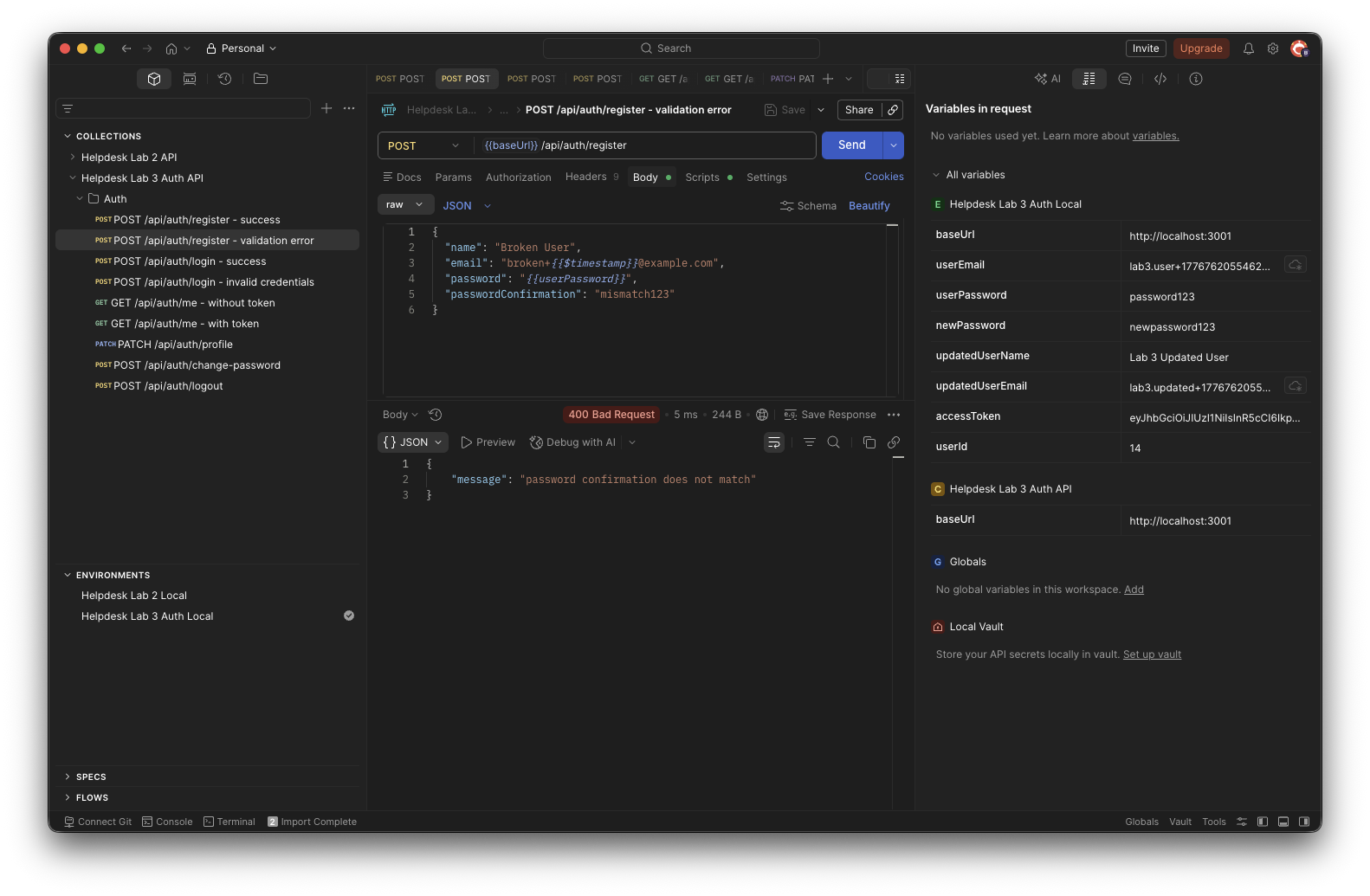Copy the response link icon
Image resolution: width=1370 pixels, height=896 pixels.
tap(894, 442)
